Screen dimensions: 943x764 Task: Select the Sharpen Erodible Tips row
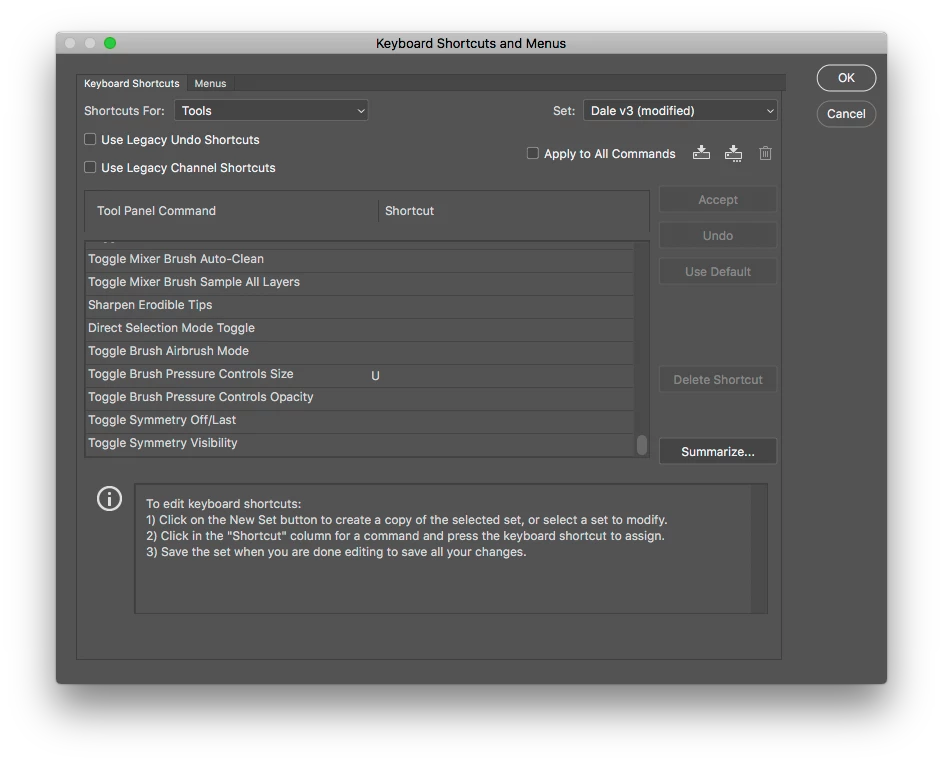coord(360,305)
